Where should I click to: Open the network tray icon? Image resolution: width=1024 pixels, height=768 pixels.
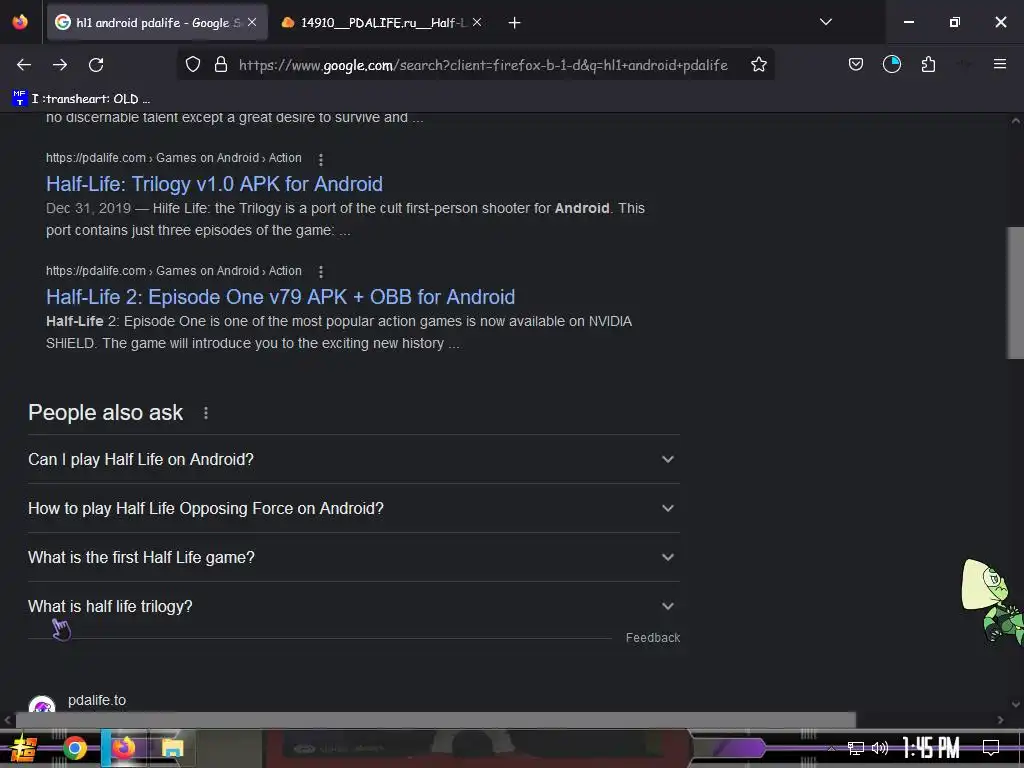(856, 748)
